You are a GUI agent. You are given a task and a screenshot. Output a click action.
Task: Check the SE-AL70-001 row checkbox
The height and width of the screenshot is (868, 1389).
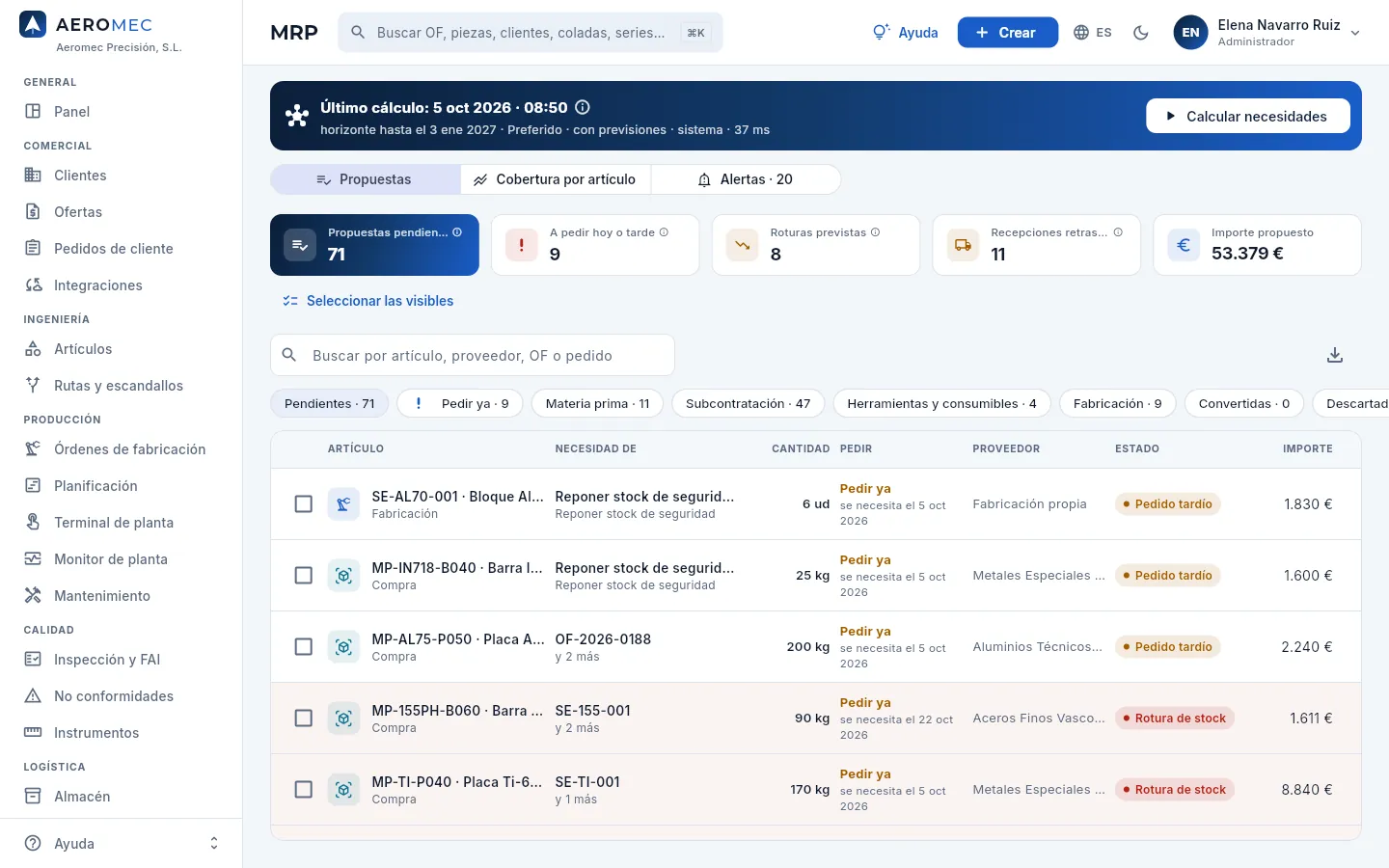point(303,504)
